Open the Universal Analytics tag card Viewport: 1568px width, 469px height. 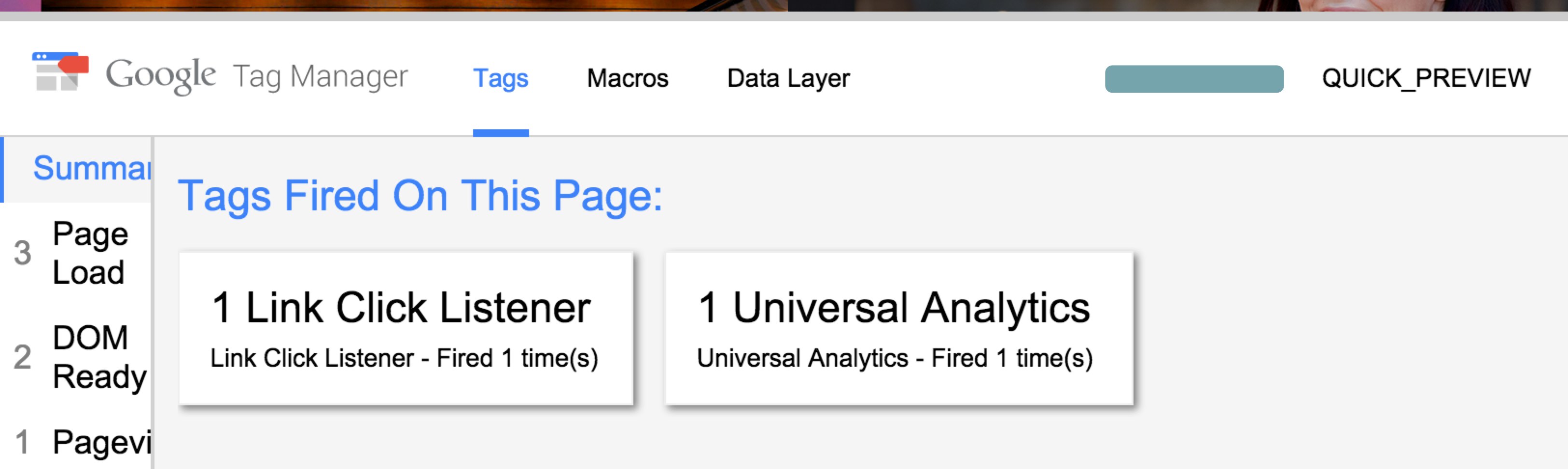[899, 329]
